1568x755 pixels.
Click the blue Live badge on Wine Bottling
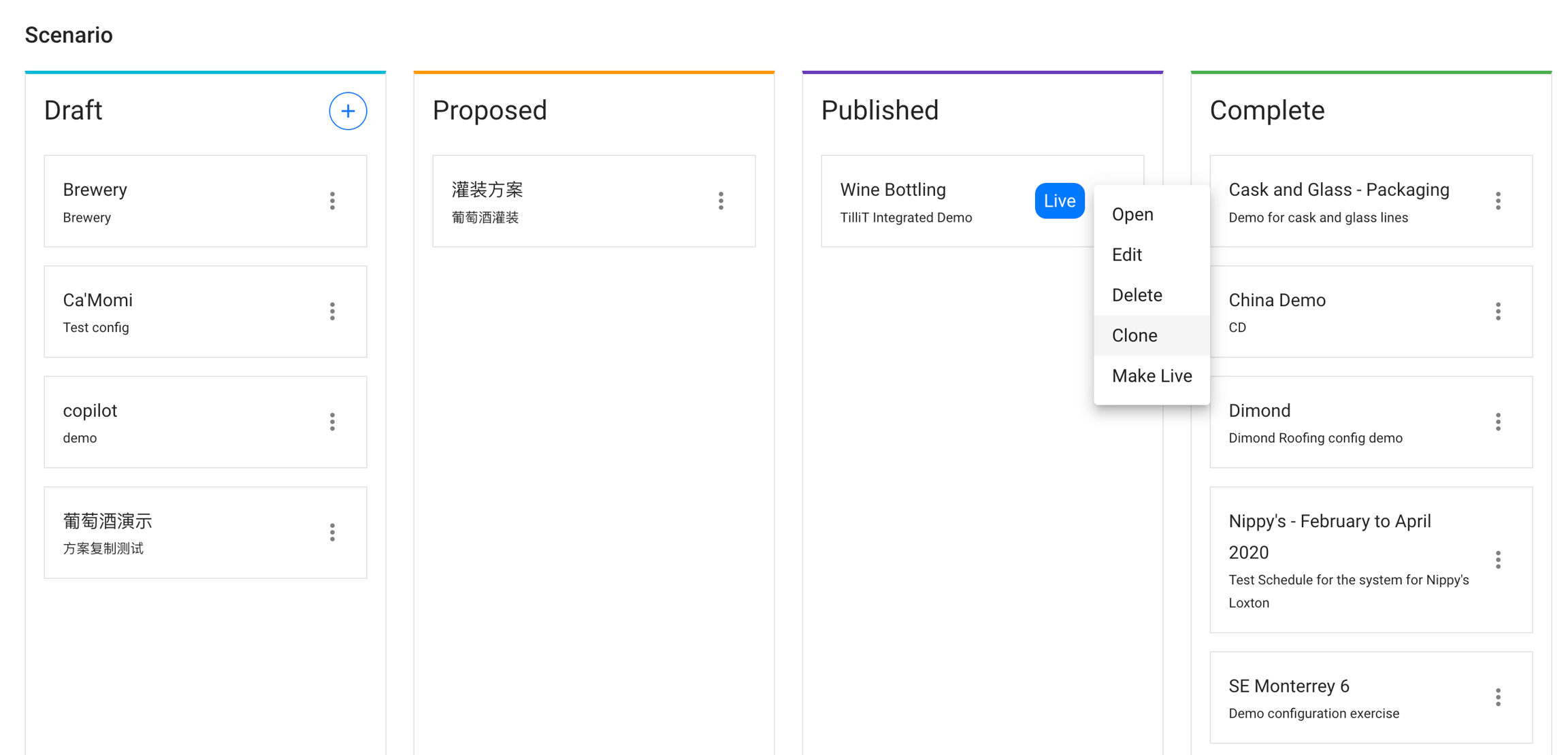click(x=1059, y=201)
